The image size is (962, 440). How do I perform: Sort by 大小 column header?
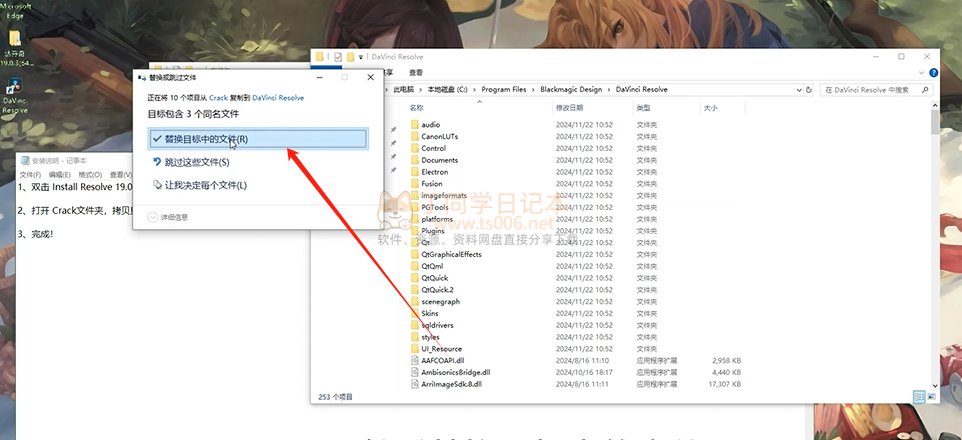pos(709,108)
